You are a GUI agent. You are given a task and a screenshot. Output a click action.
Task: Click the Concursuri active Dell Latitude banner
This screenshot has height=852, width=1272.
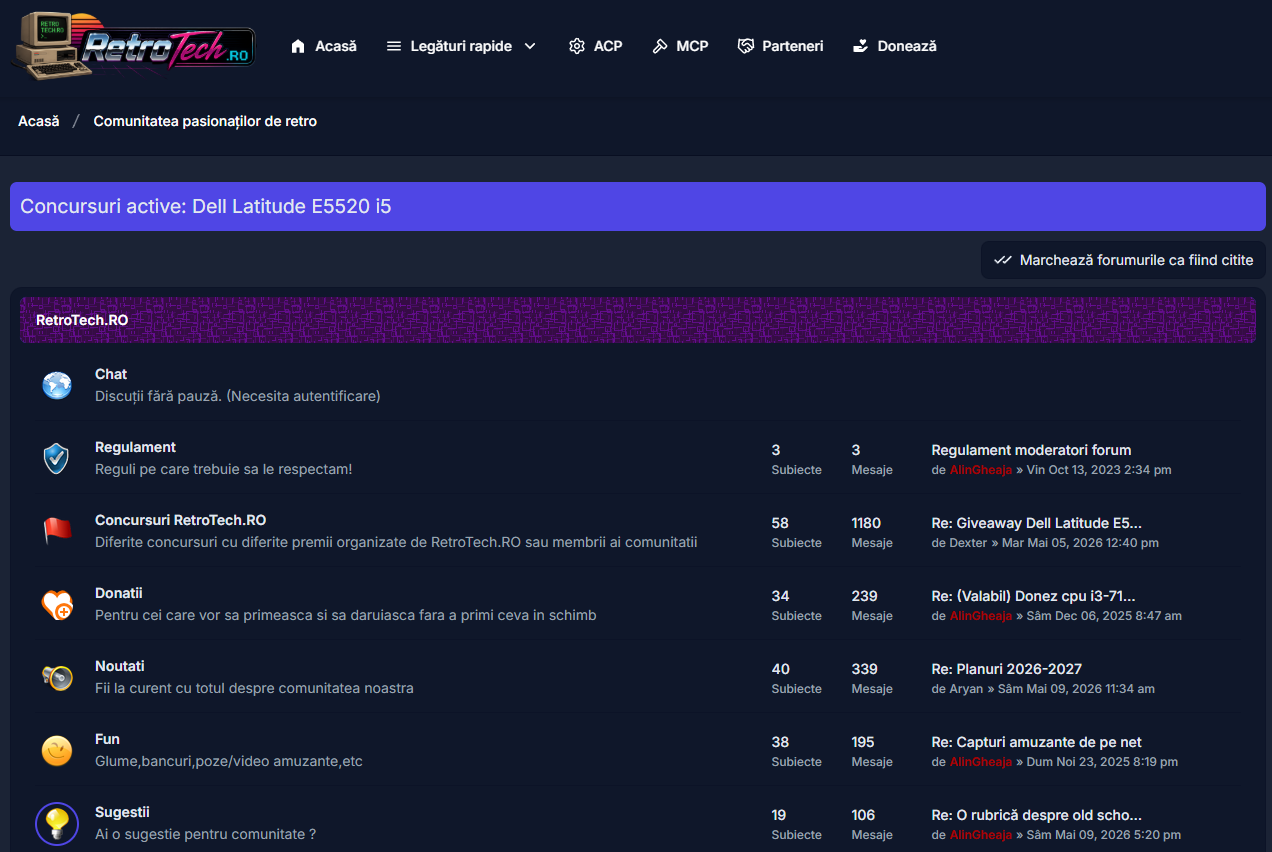pyautogui.click(x=638, y=206)
